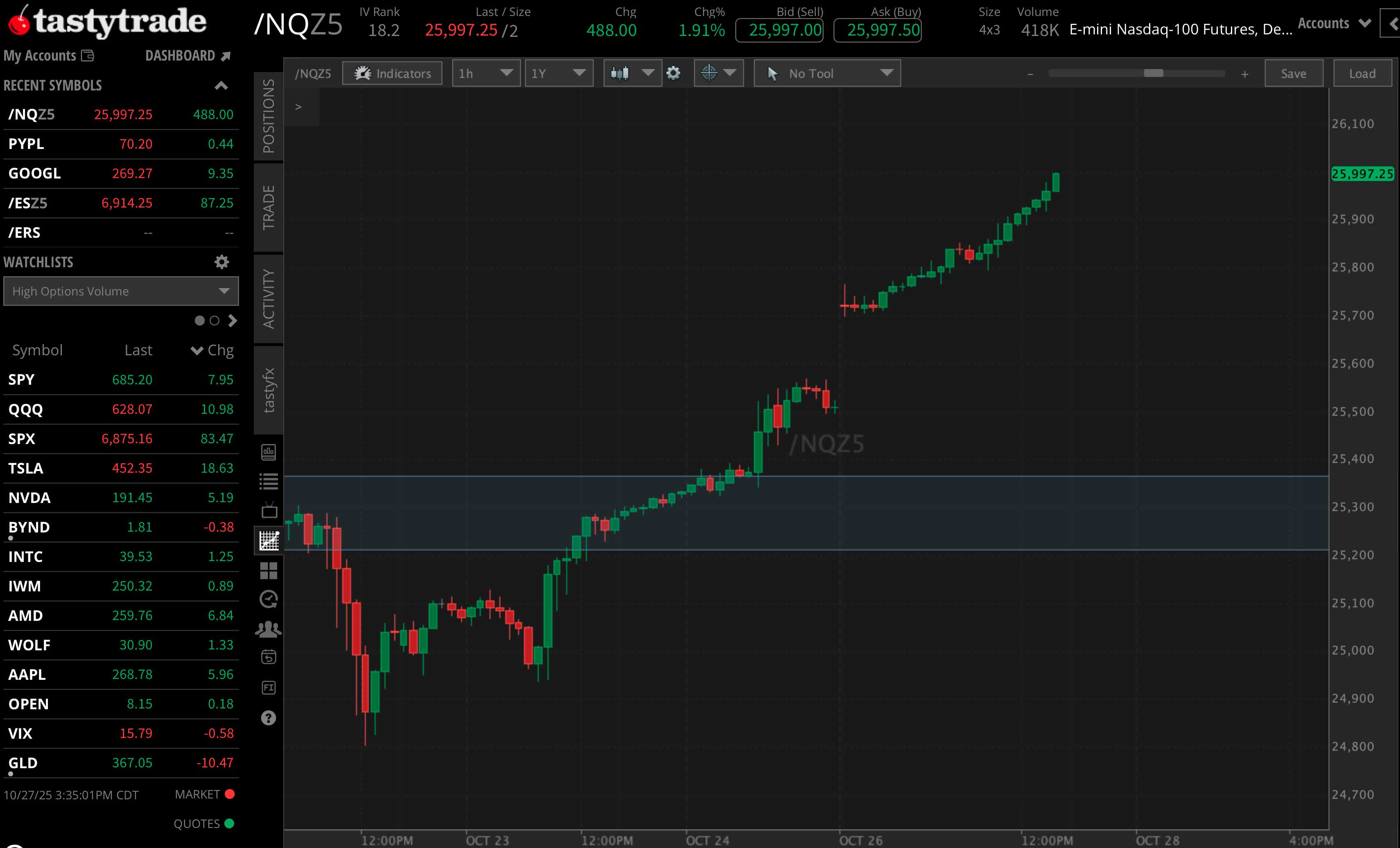1400x848 pixels.
Task: Toggle the chart side panel arrow
Action: (298, 107)
